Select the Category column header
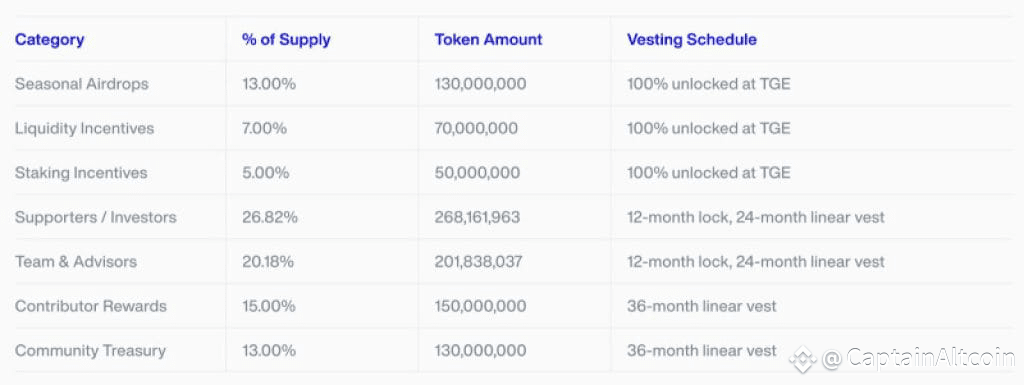Viewport: 1024px width, 385px height. (x=50, y=39)
